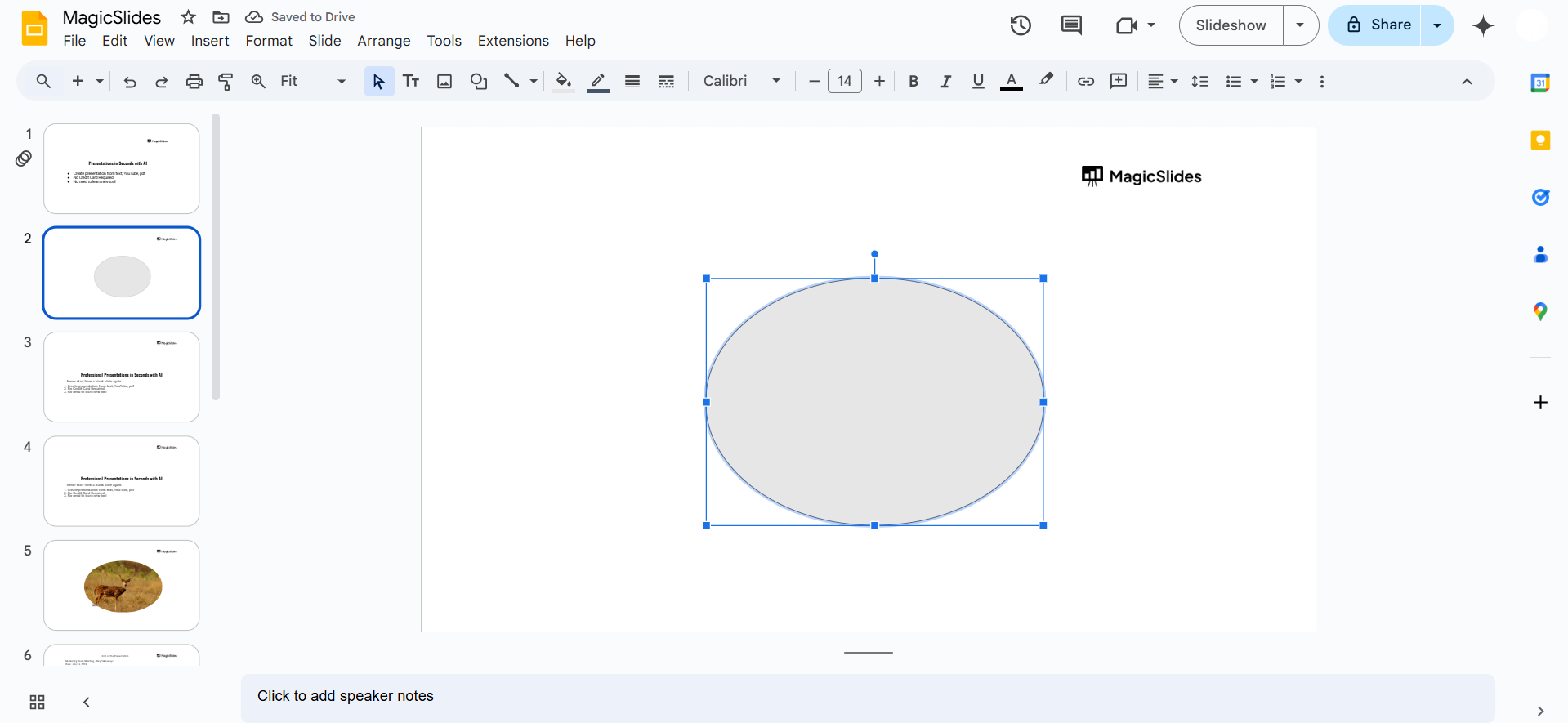The image size is (1568, 723).
Task: Open the Arrange menu
Action: (x=383, y=41)
